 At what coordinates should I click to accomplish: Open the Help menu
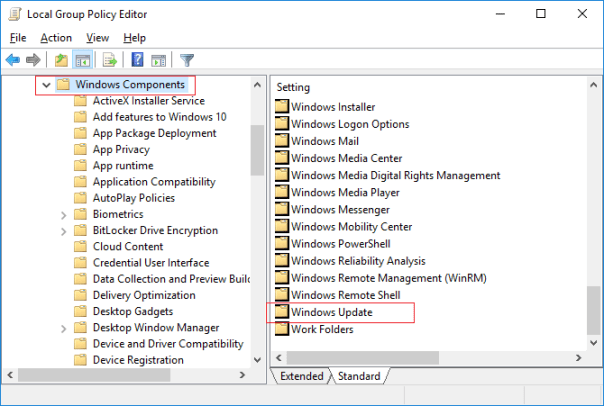(134, 38)
